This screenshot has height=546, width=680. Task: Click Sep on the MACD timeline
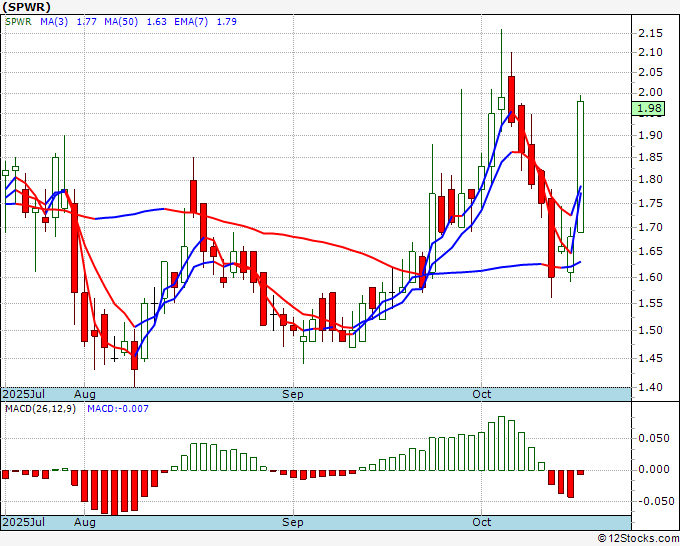293,522
